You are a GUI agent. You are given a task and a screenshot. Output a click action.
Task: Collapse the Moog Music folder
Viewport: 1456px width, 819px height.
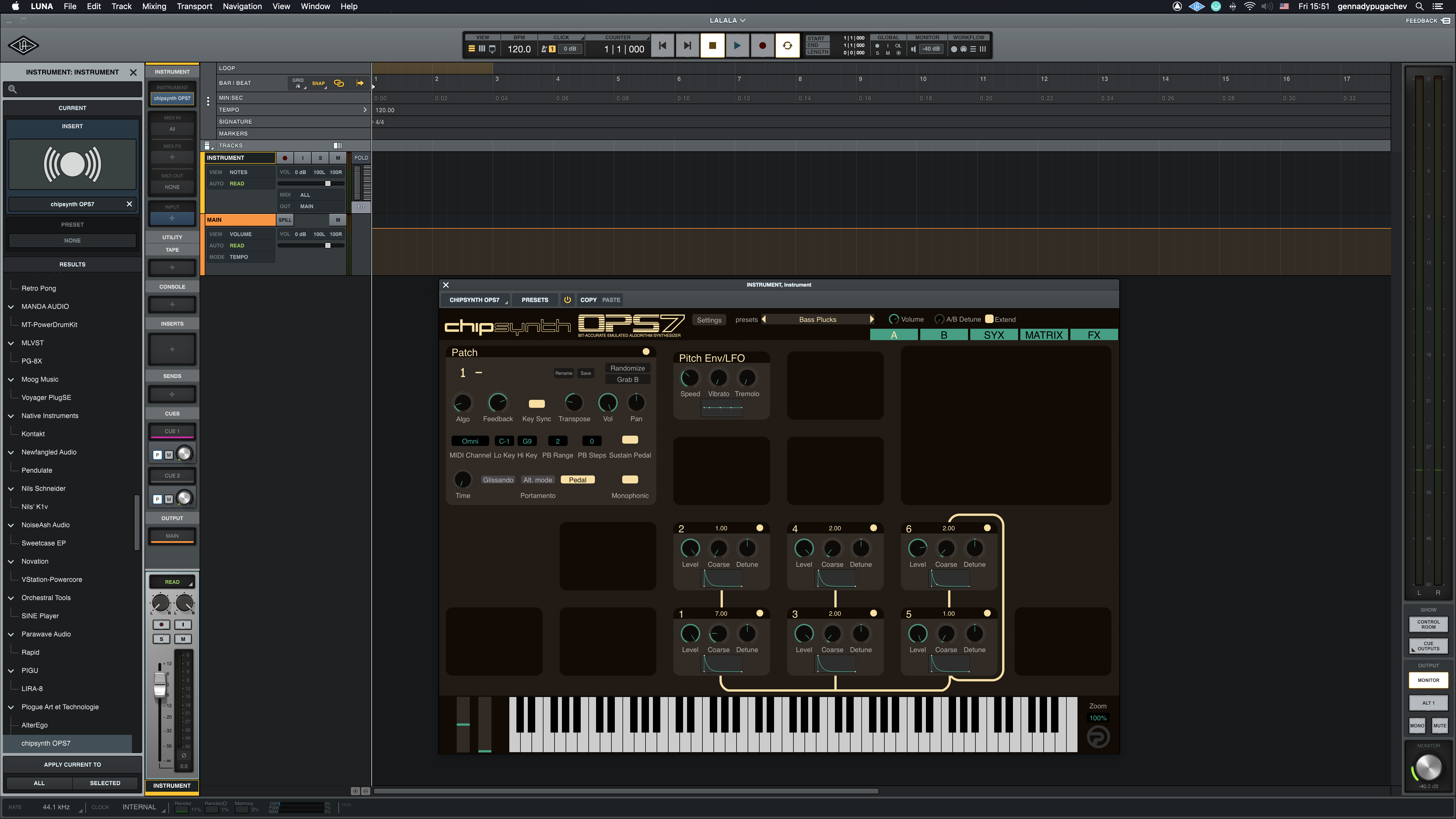coord(11,379)
